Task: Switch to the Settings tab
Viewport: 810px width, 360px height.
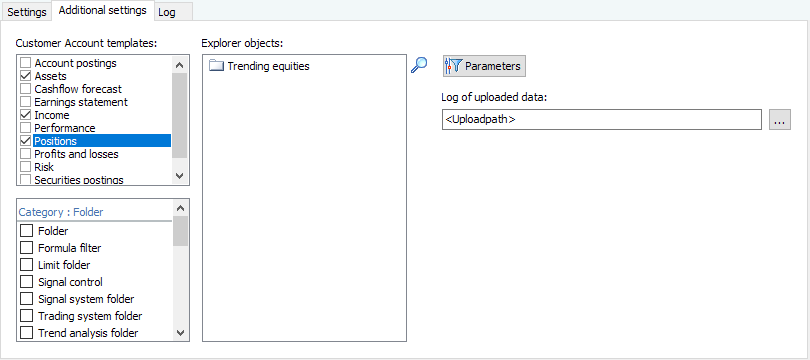Action: (x=27, y=12)
